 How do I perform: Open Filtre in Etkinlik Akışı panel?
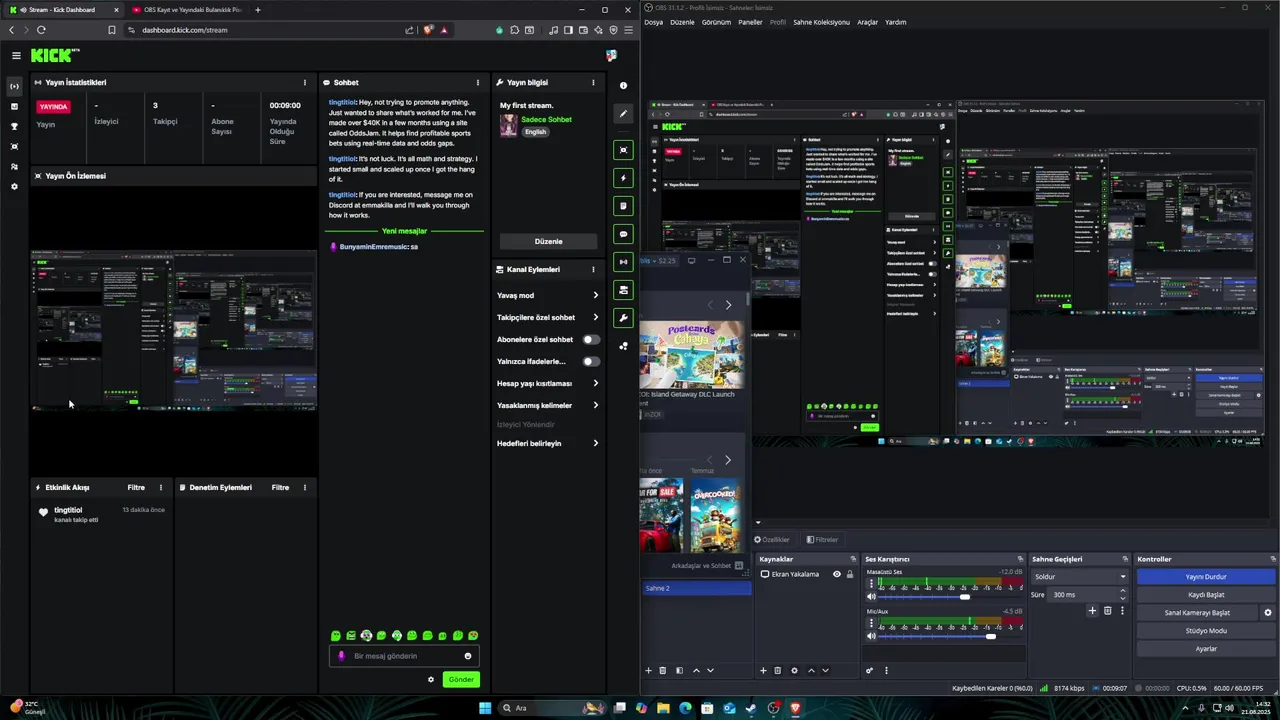coord(136,487)
